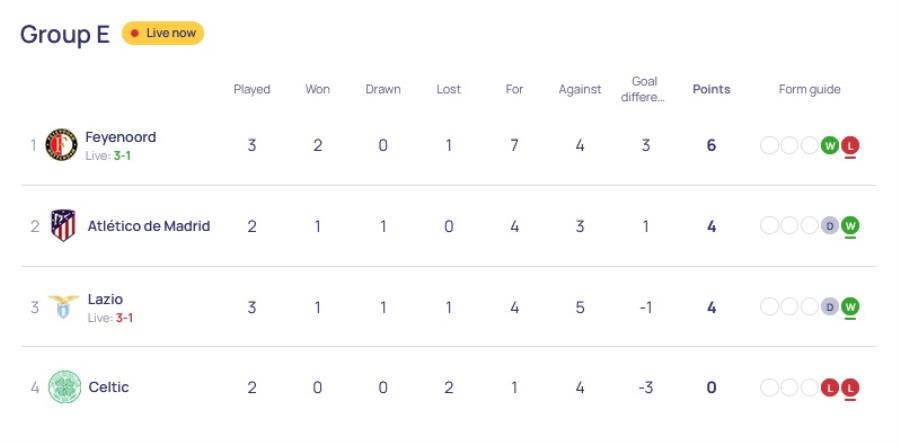This screenshot has width=900, height=445.
Task: Click the Lazio eagle crest
Action: click(64, 307)
